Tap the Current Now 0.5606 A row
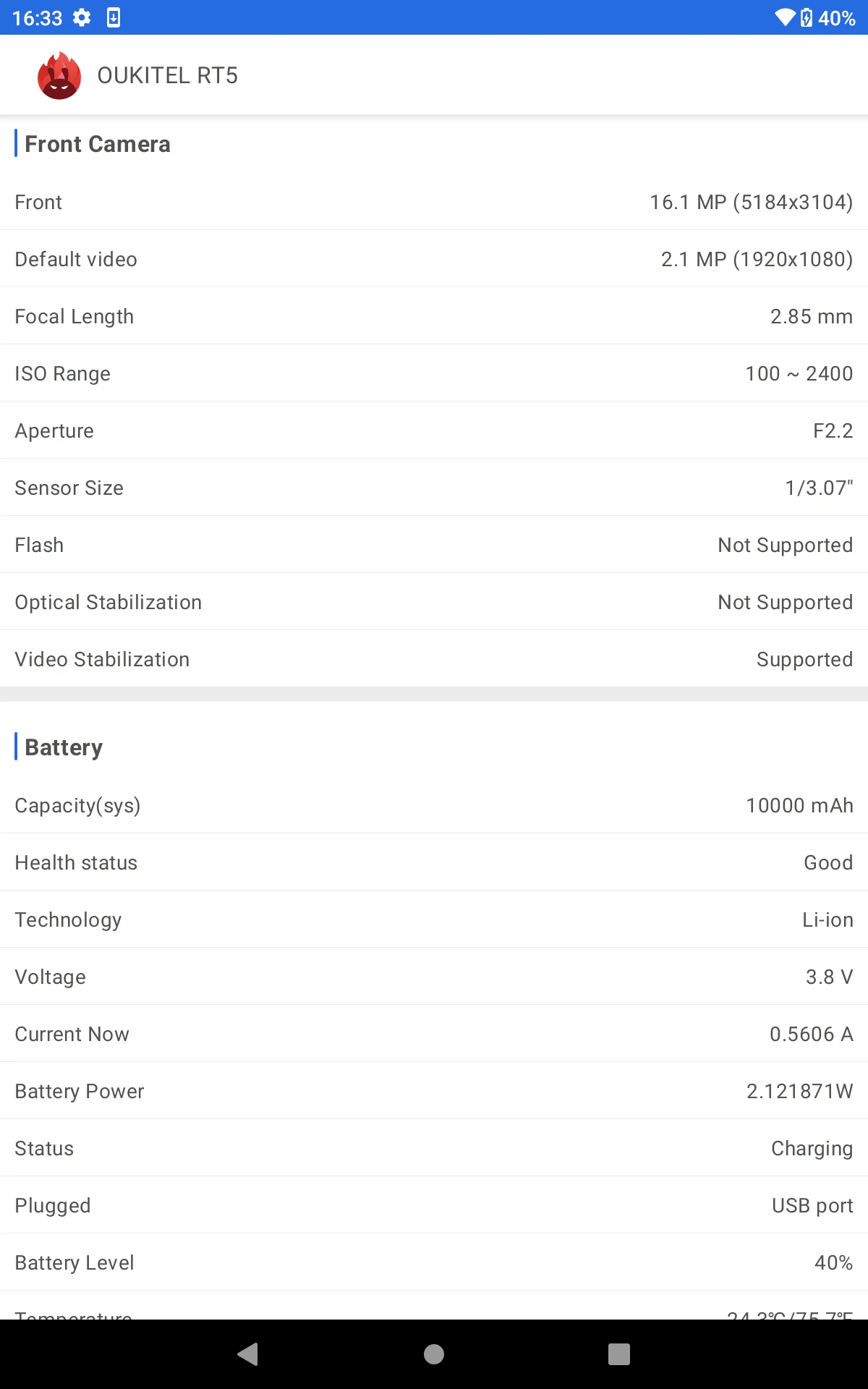Viewport: 868px width, 1389px height. pyautogui.click(x=434, y=1034)
